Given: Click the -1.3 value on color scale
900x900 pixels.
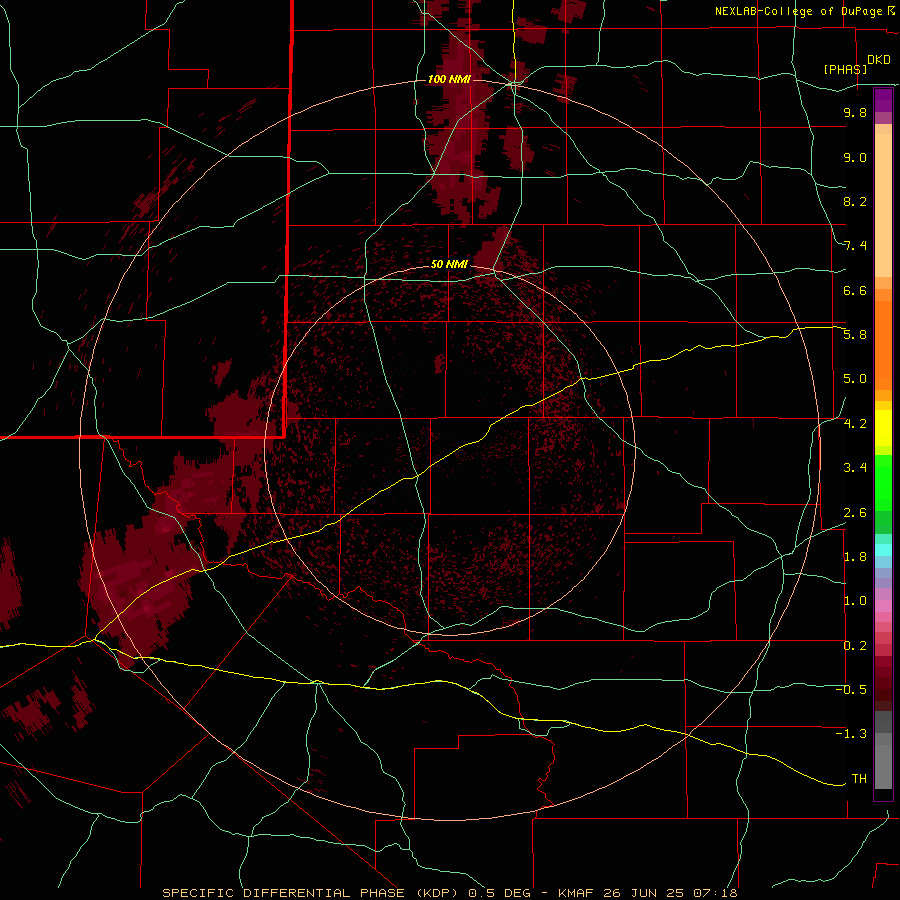Looking at the screenshot, I should (852, 734).
